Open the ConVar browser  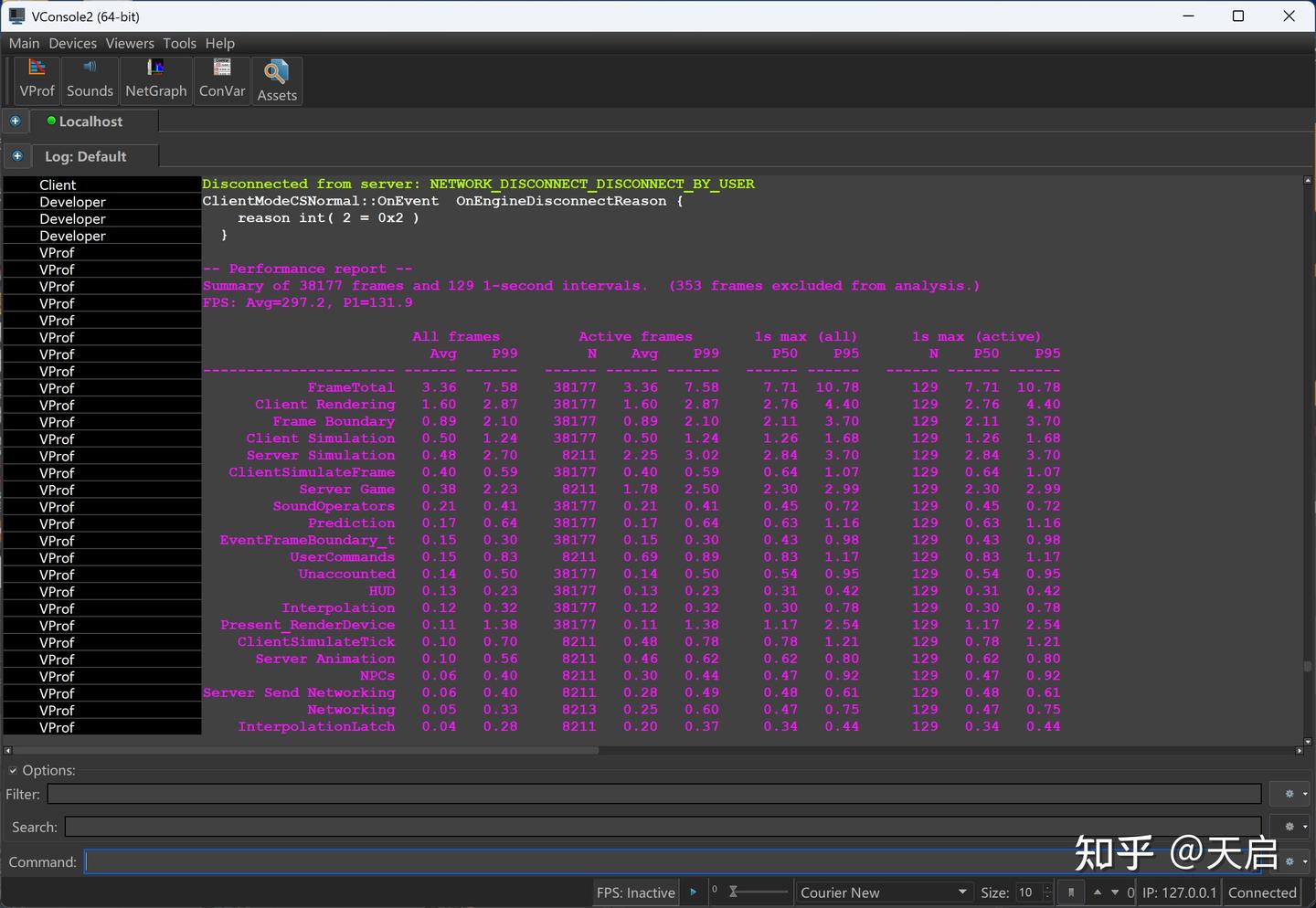[x=222, y=80]
